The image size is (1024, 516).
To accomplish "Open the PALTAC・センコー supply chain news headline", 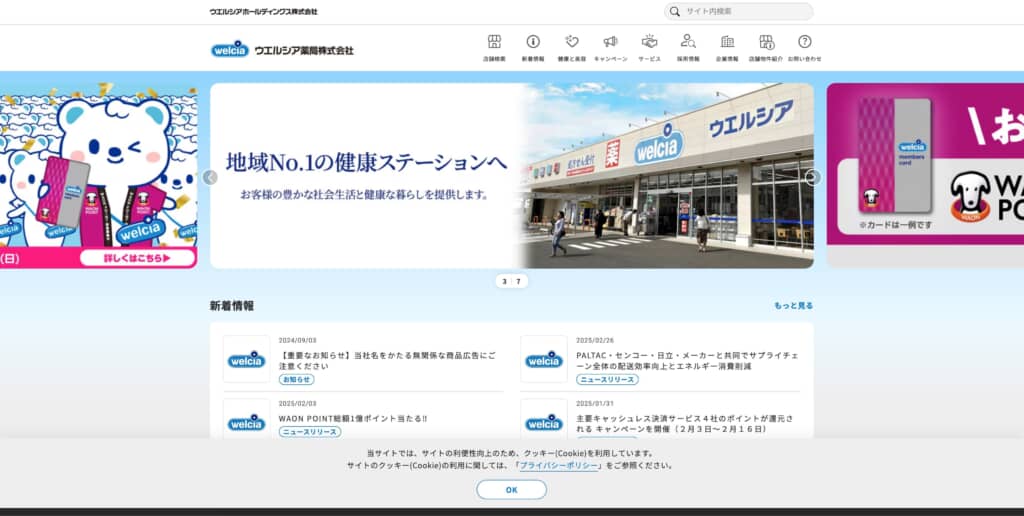I will 687,361.
